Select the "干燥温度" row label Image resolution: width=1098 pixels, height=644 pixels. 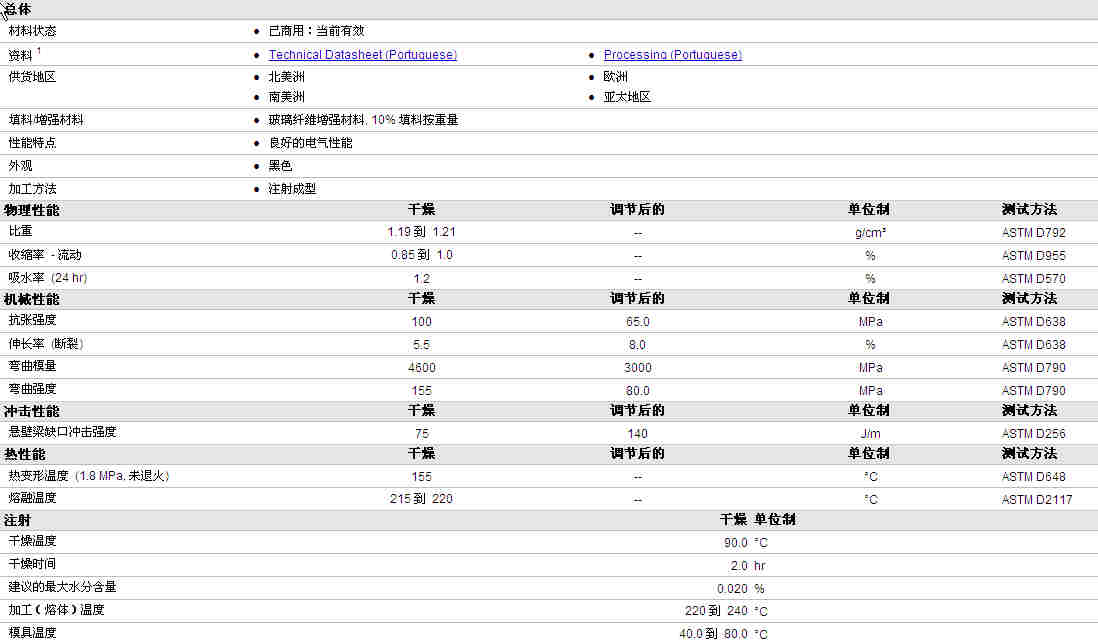[32, 541]
